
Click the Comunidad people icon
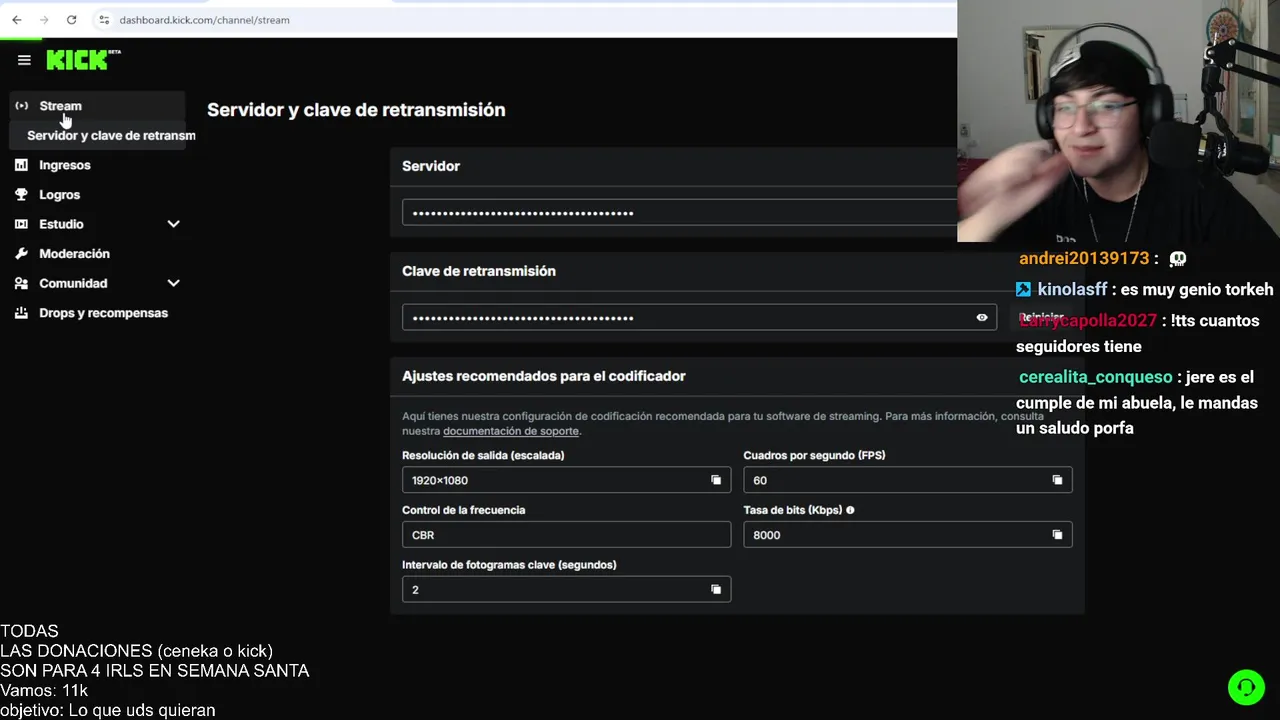(x=21, y=283)
